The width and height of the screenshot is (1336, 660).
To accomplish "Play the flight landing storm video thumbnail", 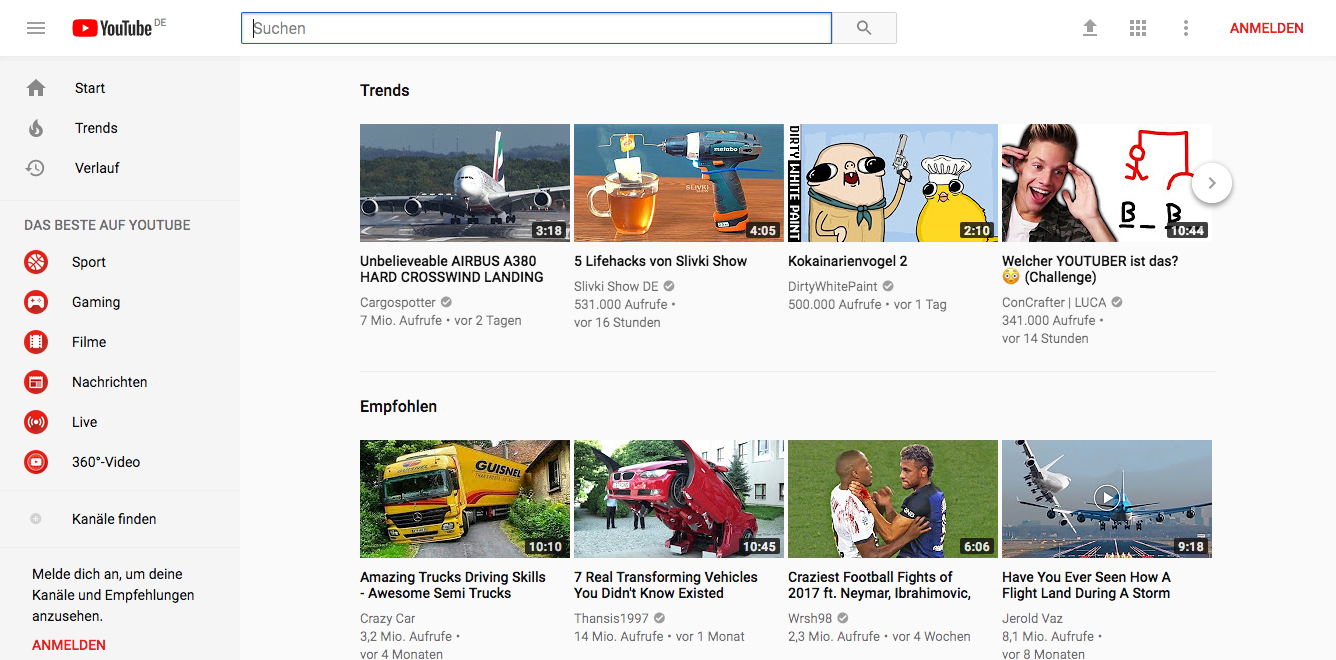I will point(1106,499).
